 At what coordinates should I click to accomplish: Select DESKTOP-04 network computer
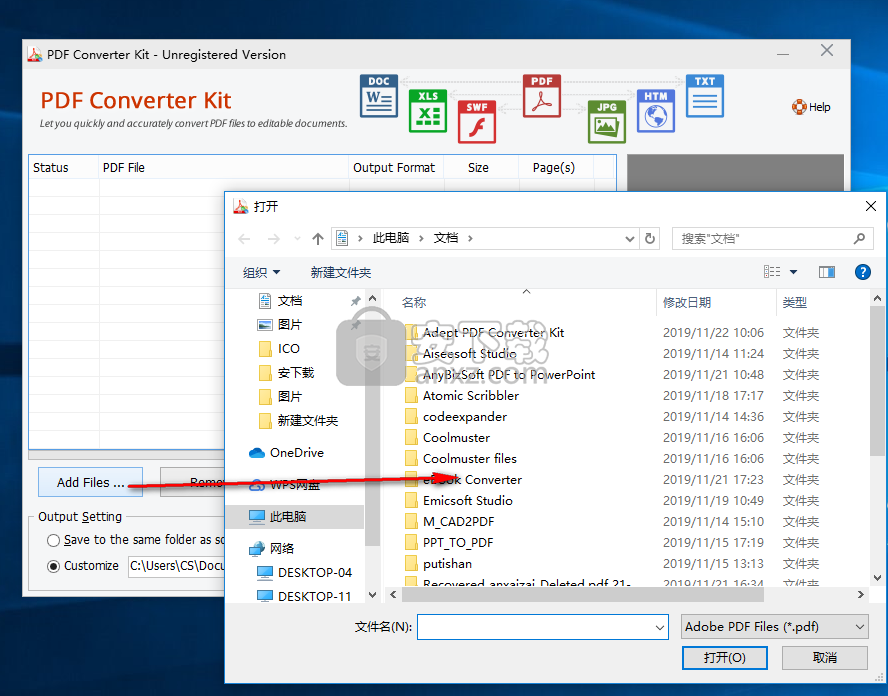315,573
